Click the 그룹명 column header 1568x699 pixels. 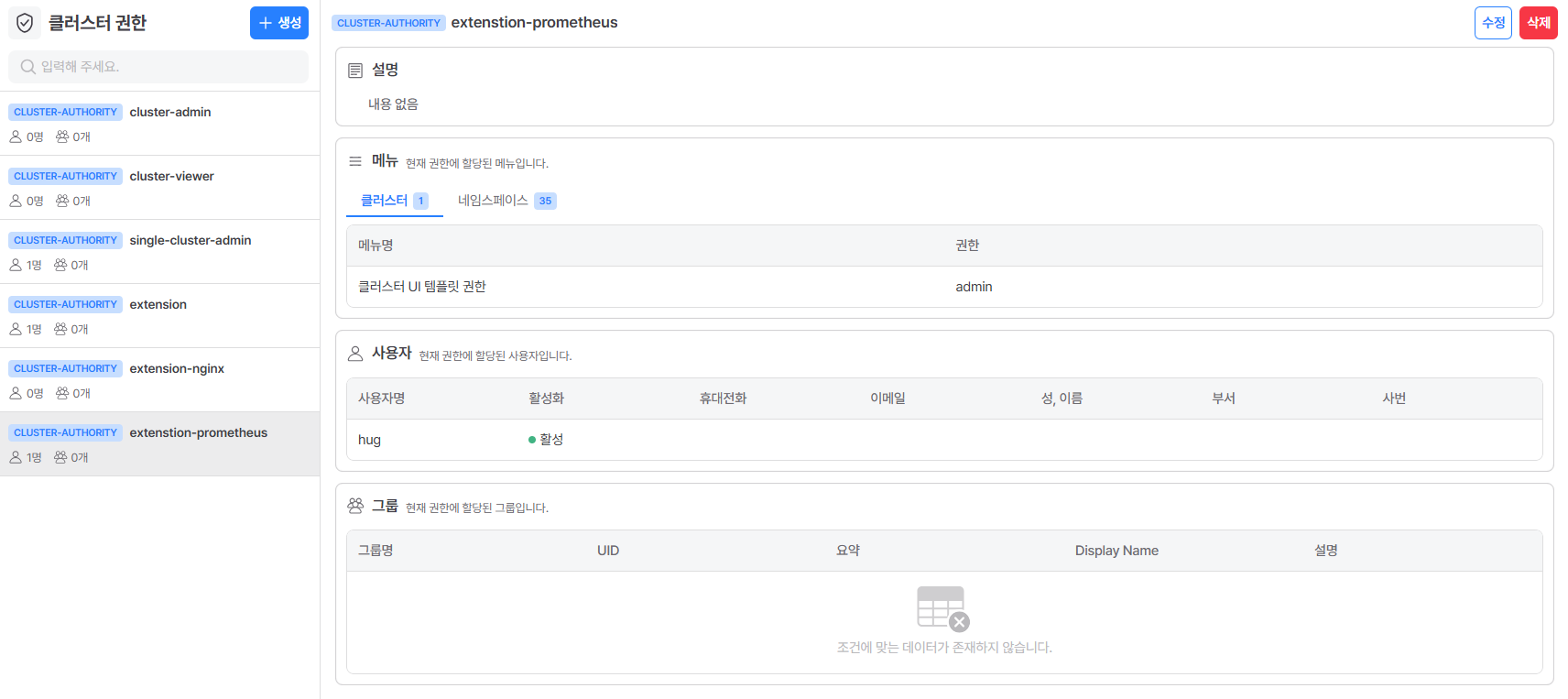click(x=376, y=551)
